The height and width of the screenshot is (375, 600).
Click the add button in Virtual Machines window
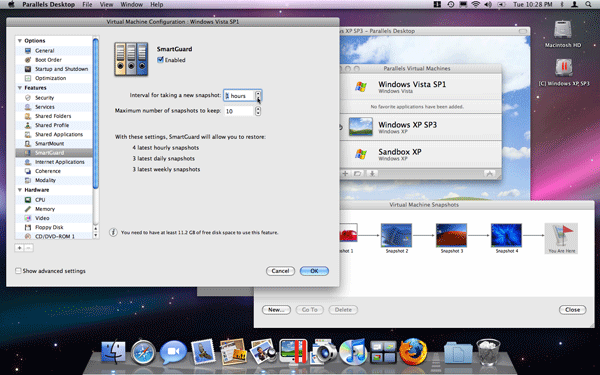tap(345, 174)
